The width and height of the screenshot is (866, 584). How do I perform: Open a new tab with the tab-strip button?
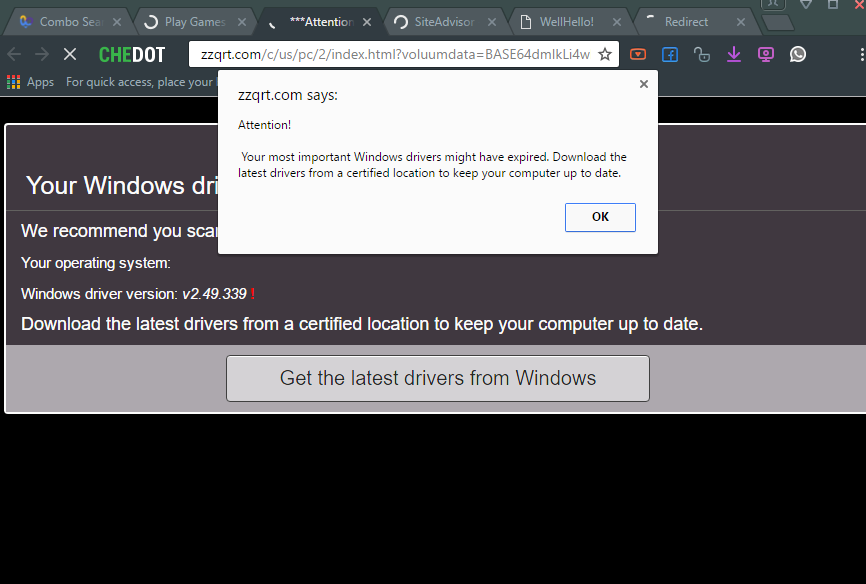pyautogui.click(x=777, y=22)
